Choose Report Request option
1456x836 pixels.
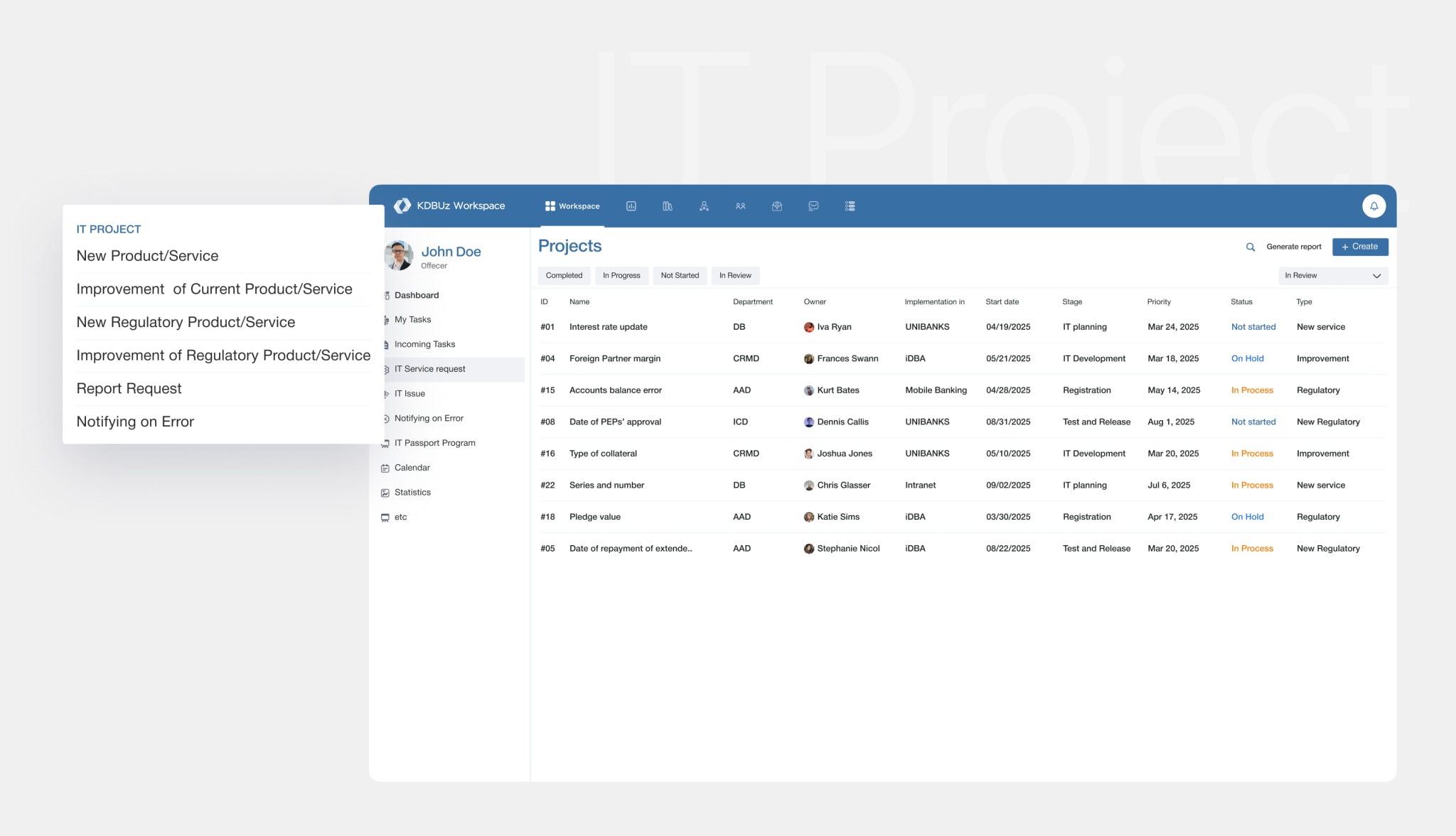point(129,389)
